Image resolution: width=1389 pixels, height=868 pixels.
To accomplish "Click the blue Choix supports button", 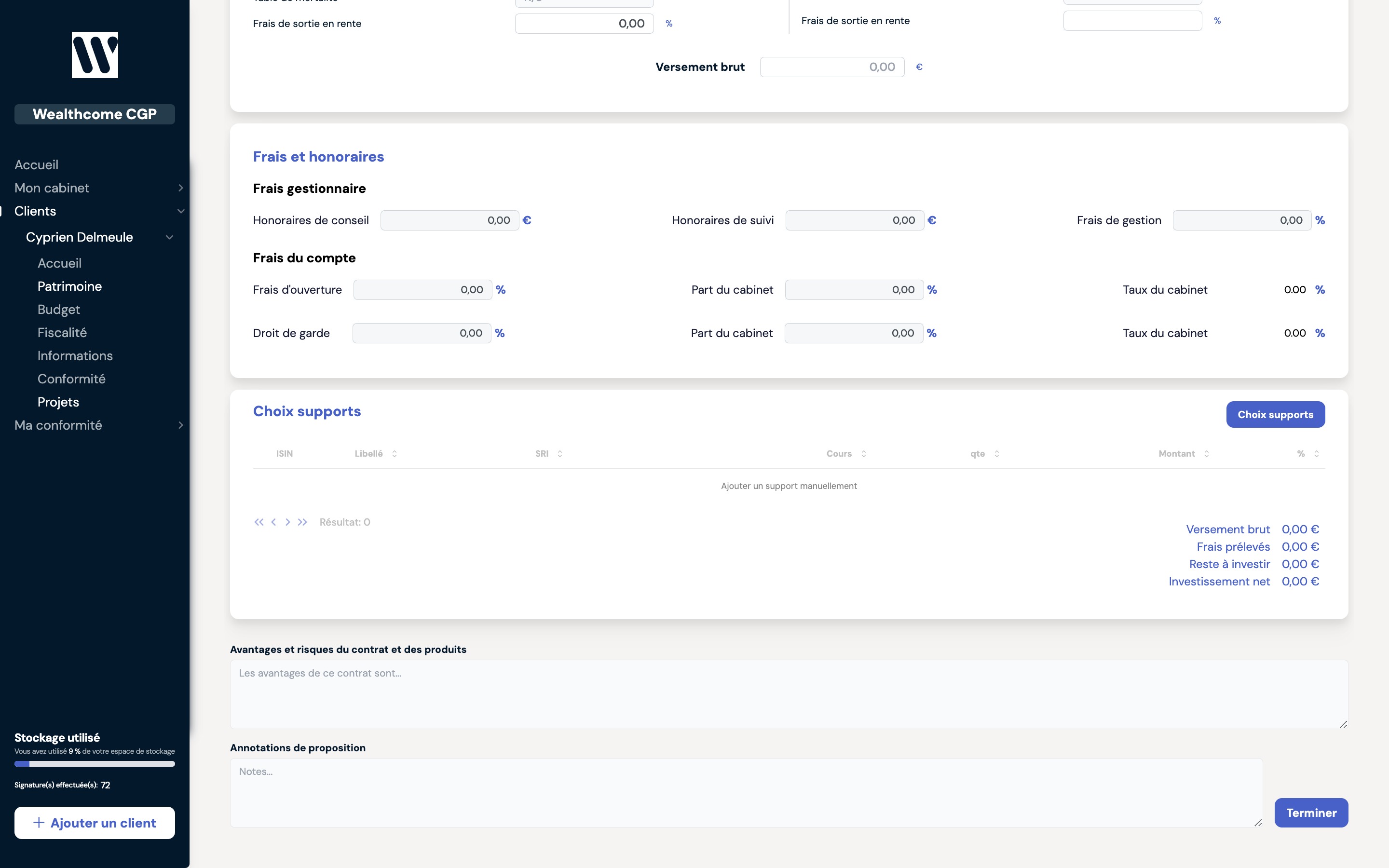I will (1275, 415).
